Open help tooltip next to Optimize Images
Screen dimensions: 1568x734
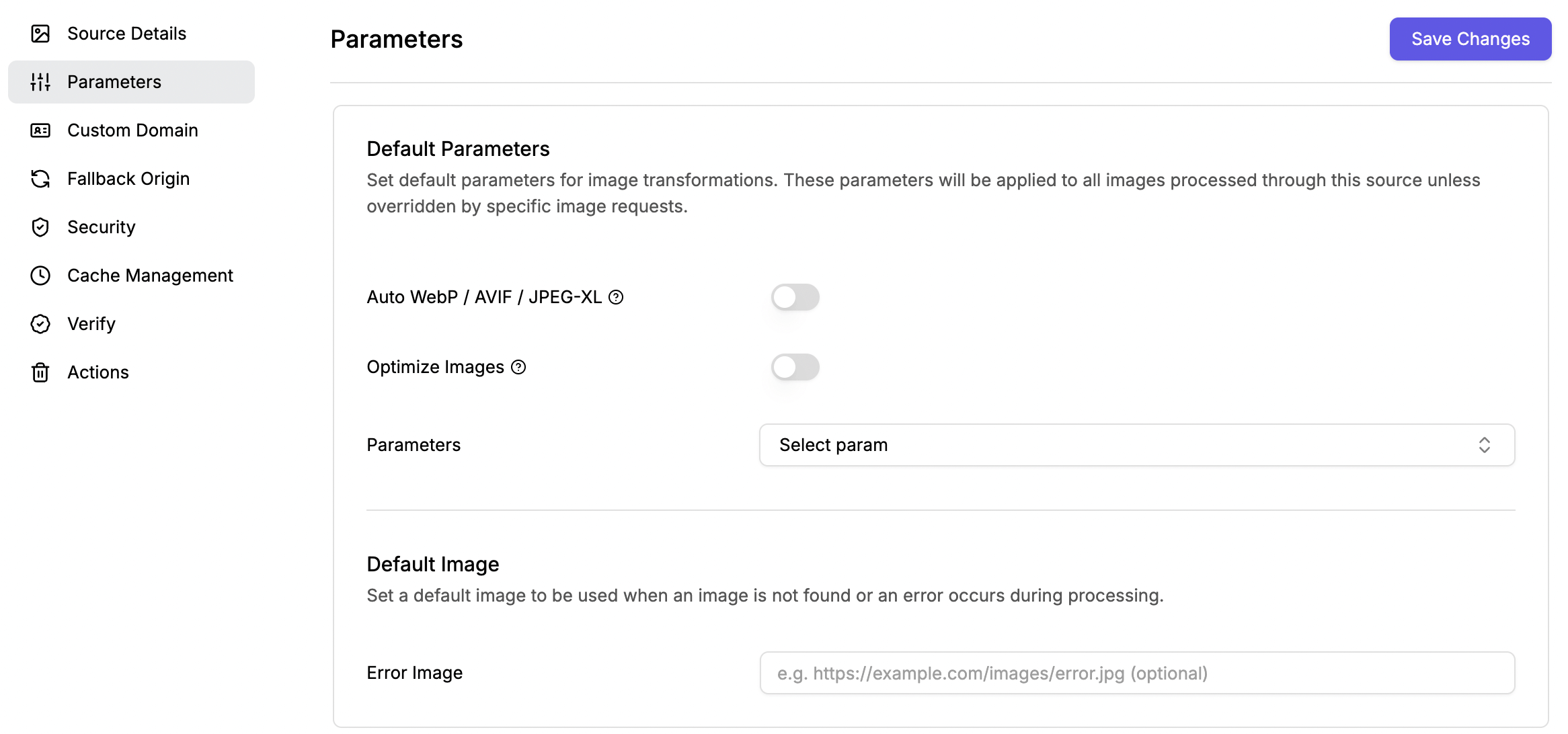(518, 367)
